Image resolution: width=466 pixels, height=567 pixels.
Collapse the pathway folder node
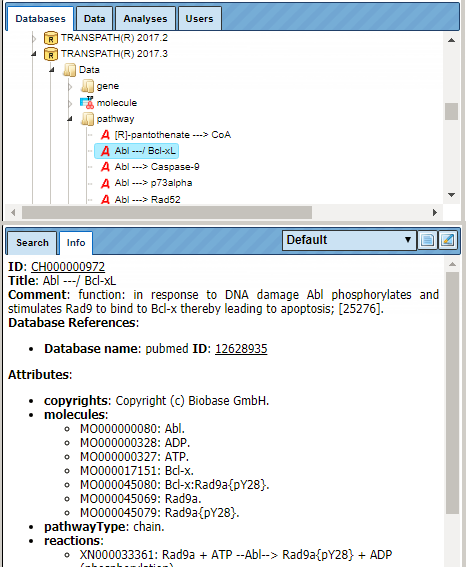70,119
